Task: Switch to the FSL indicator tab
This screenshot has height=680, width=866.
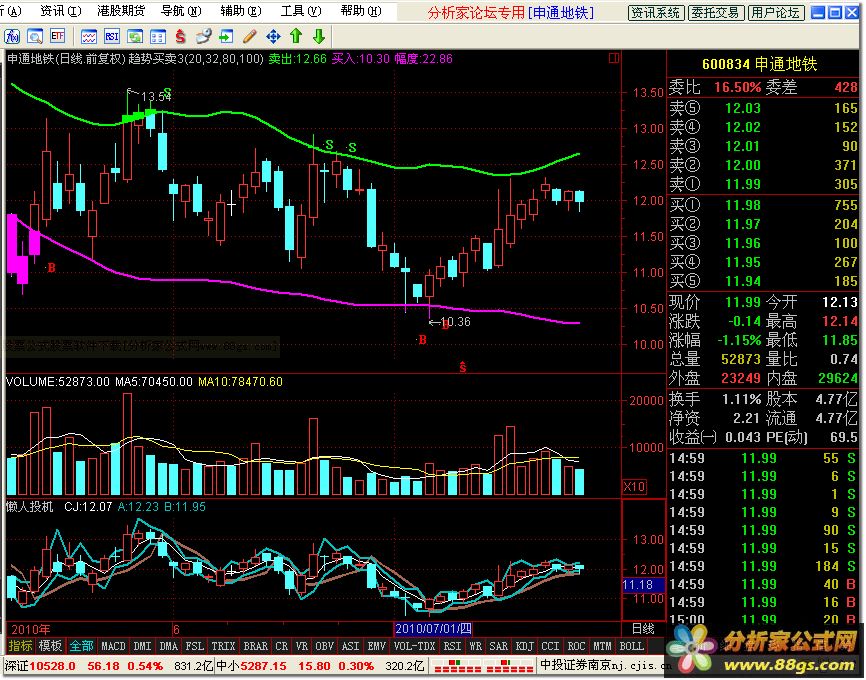Action: pyautogui.click(x=194, y=646)
